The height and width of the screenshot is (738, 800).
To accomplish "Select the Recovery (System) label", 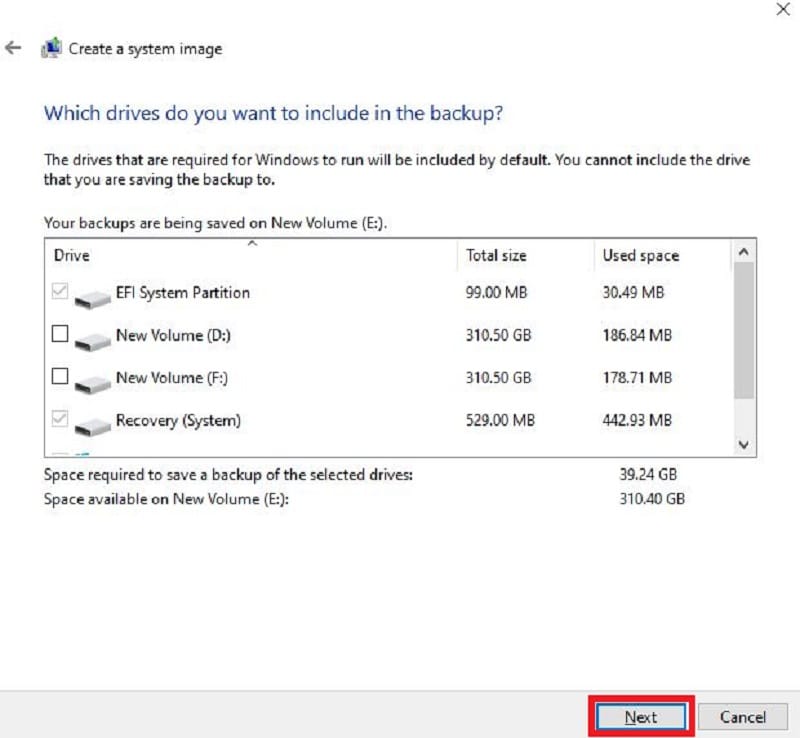I will click(x=178, y=421).
